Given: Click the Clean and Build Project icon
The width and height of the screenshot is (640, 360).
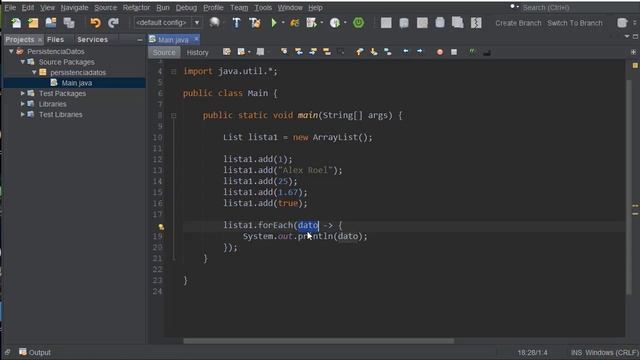Looking at the screenshot, I should pyautogui.click(x=255, y=23).
